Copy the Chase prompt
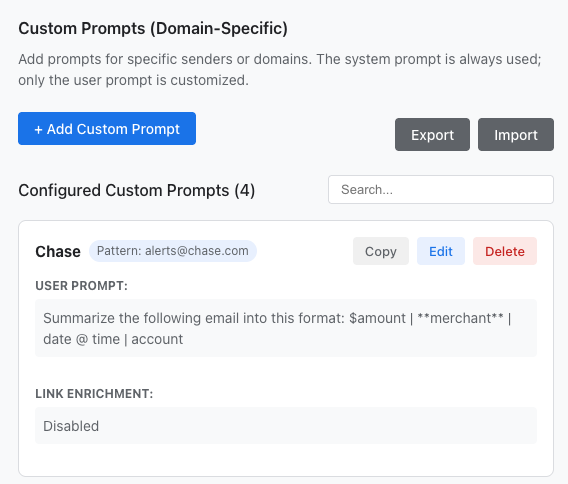This screenshot has height=484, width=568. 381,251
